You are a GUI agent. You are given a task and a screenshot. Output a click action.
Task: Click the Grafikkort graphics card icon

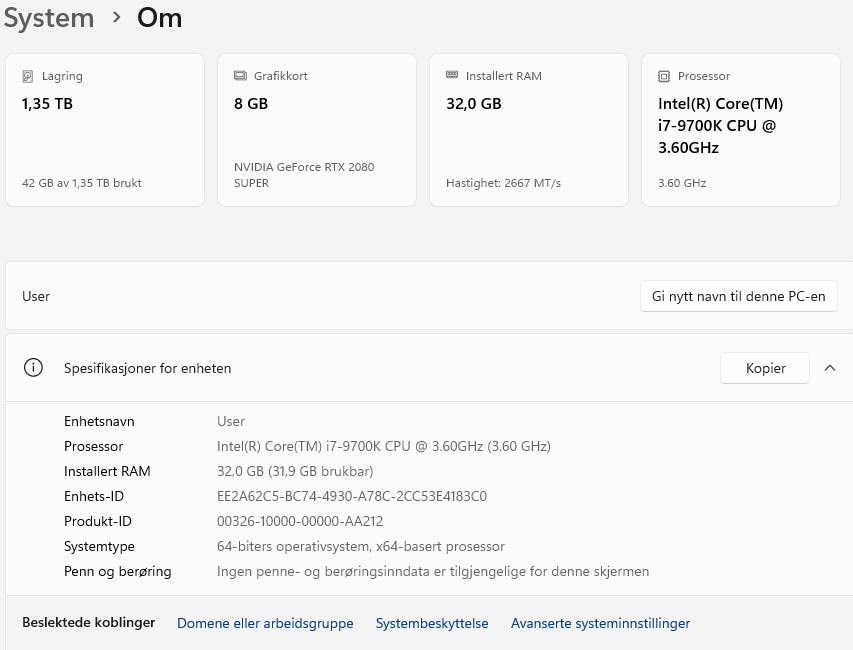coord(240,76)
